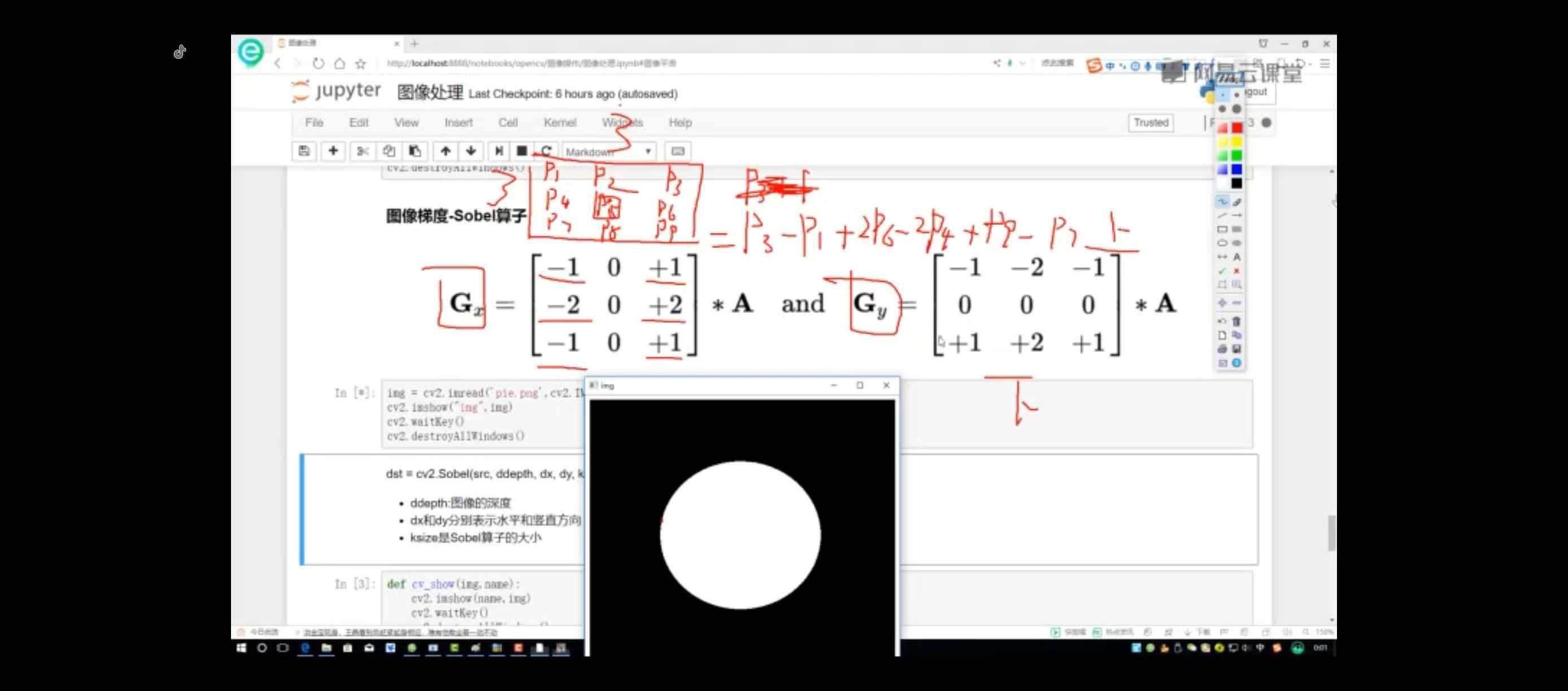Cut selected cells with the scissors icon

363,151
